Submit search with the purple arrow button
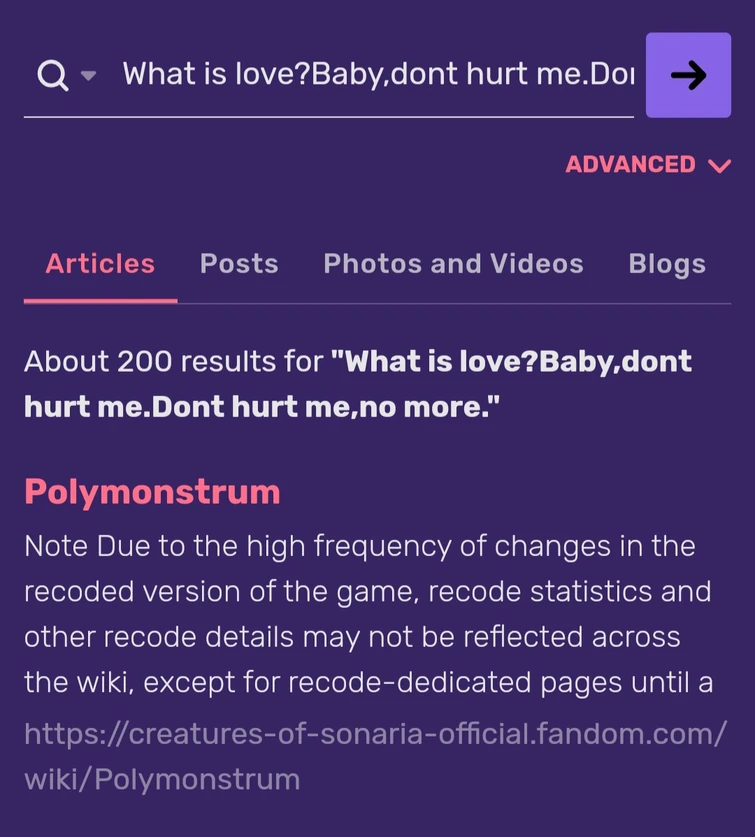This screenshot has height=837, width=755. point(688,75)
